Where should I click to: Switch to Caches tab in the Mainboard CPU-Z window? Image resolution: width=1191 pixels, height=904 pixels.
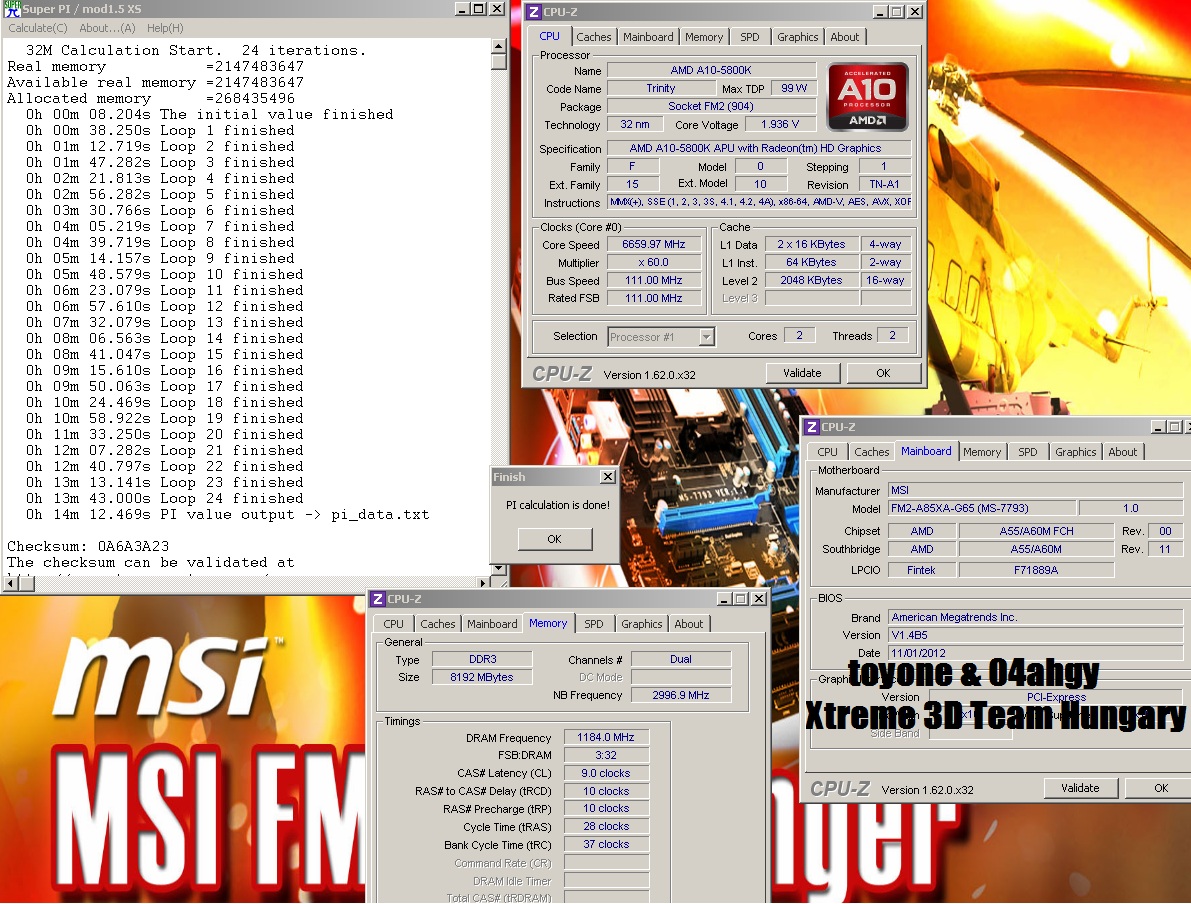871,451
